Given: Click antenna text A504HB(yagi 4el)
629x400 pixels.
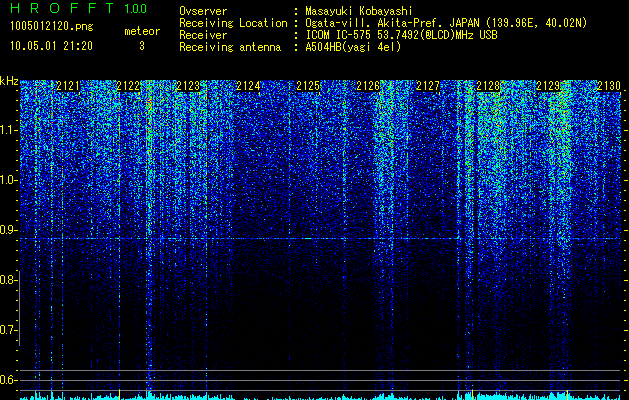Looking at the screenshot, I should point(353,47).
